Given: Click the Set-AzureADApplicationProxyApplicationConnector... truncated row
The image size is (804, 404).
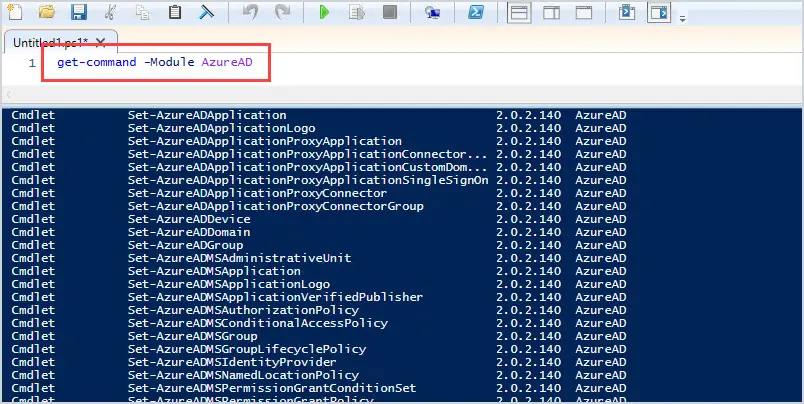Looking at the screenshot, I should (308, 154).
